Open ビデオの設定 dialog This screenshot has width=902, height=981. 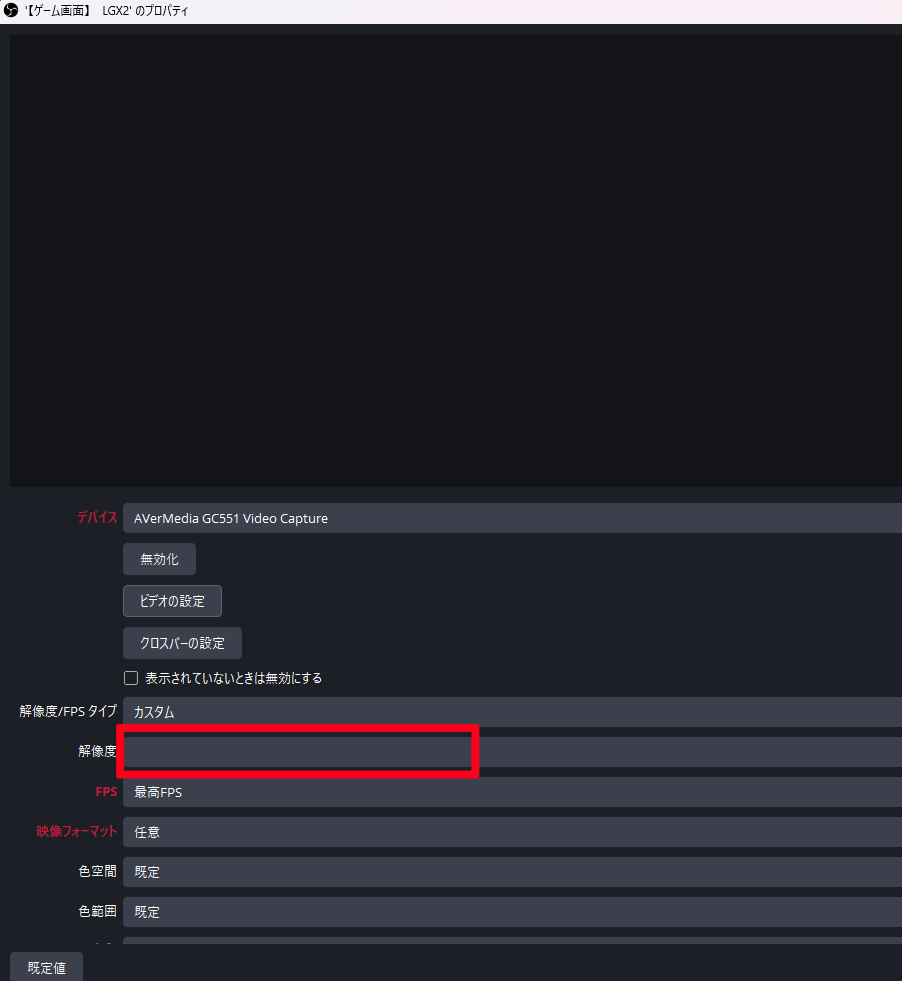tap(172, 601)
